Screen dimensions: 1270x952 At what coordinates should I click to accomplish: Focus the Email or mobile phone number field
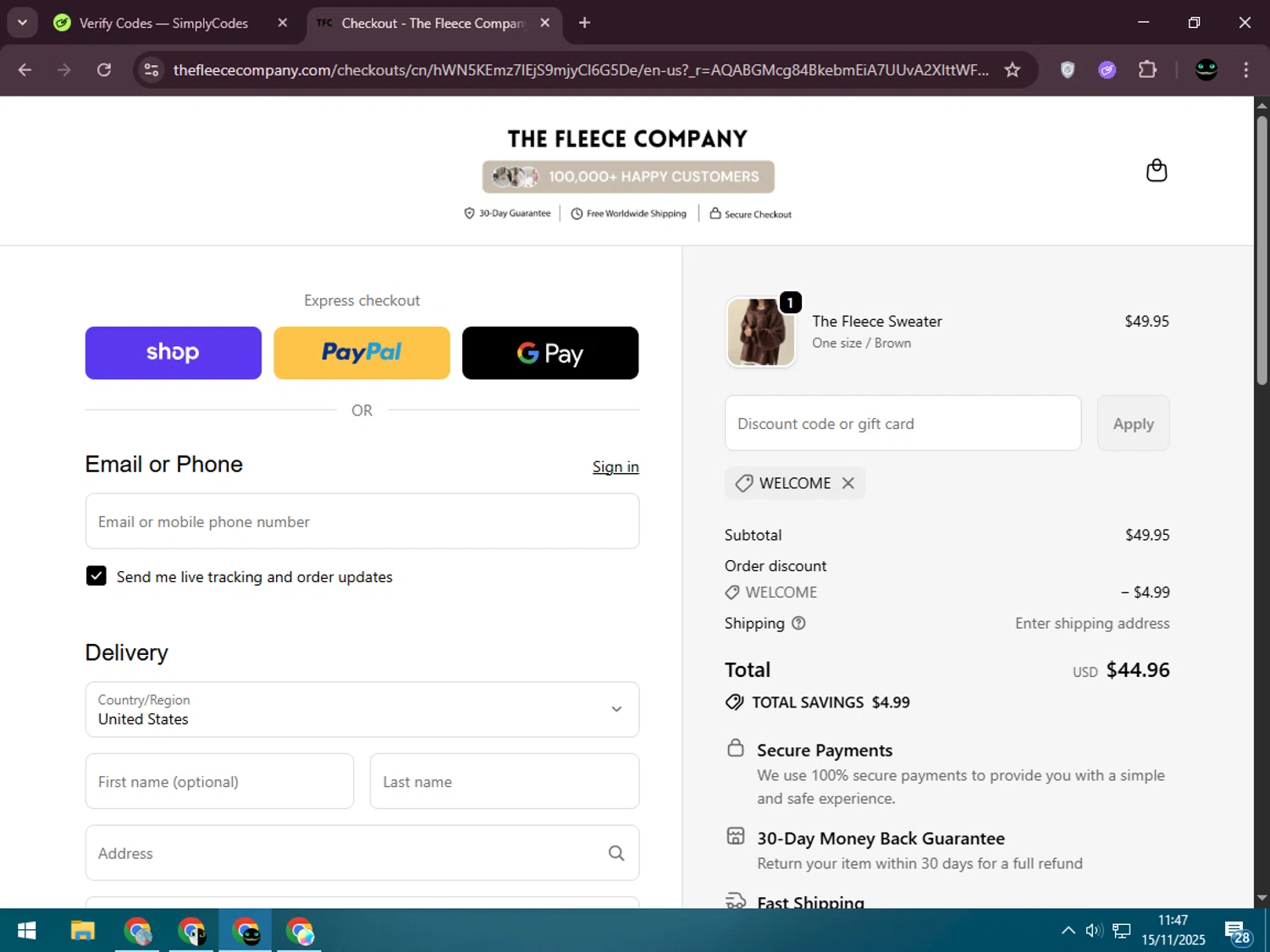pos(362,521)
